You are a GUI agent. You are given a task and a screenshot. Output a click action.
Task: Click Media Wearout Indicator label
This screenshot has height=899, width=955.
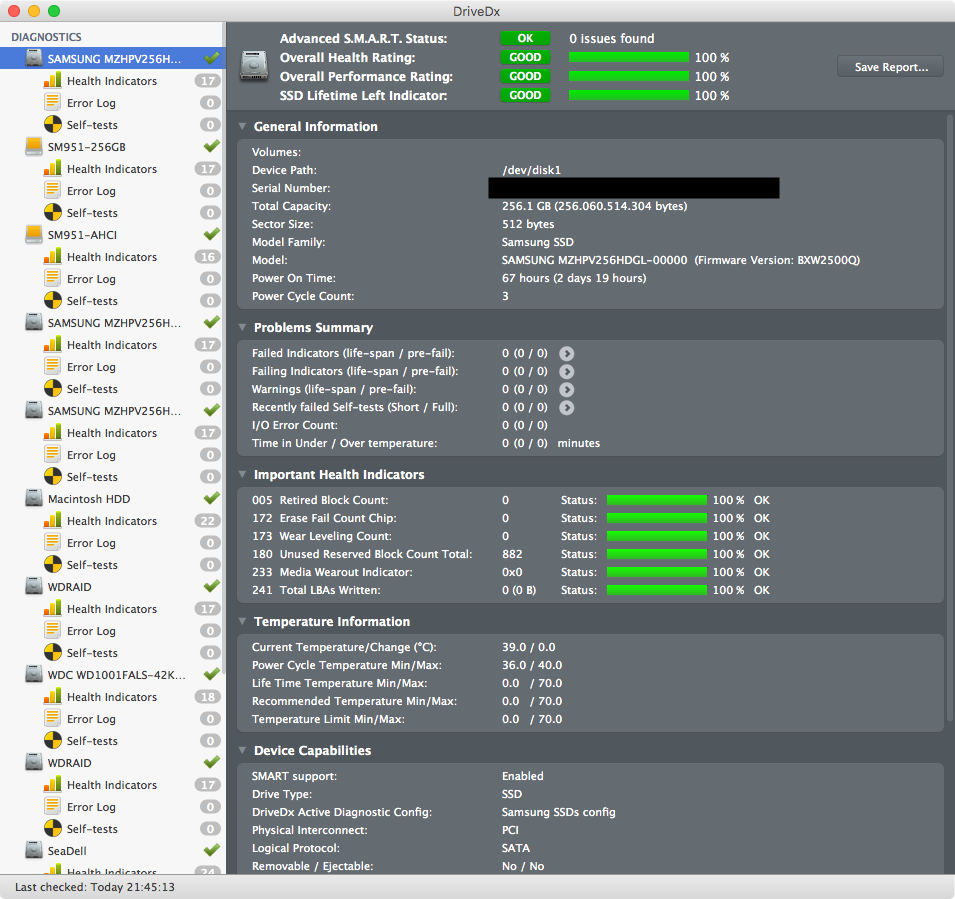pos(346,572)
